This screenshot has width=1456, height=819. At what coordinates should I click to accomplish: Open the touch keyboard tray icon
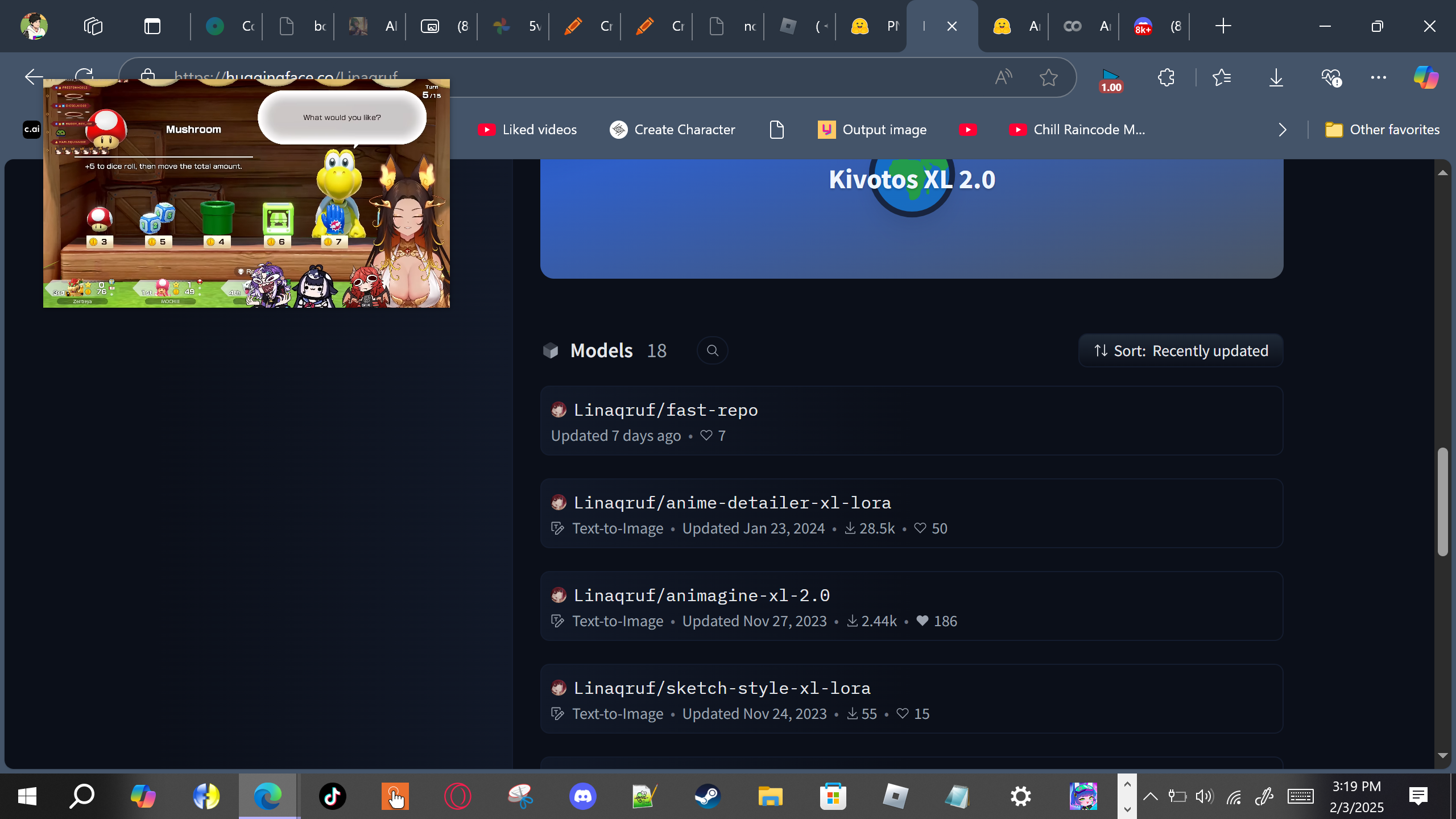(1301, 796)
